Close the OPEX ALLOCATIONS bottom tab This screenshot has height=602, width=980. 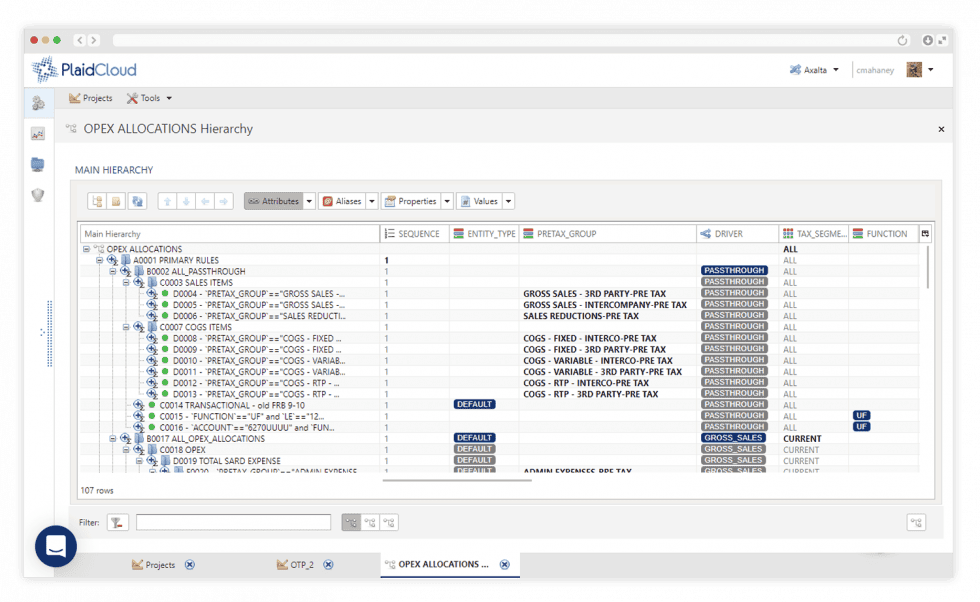tap(504, 564)
